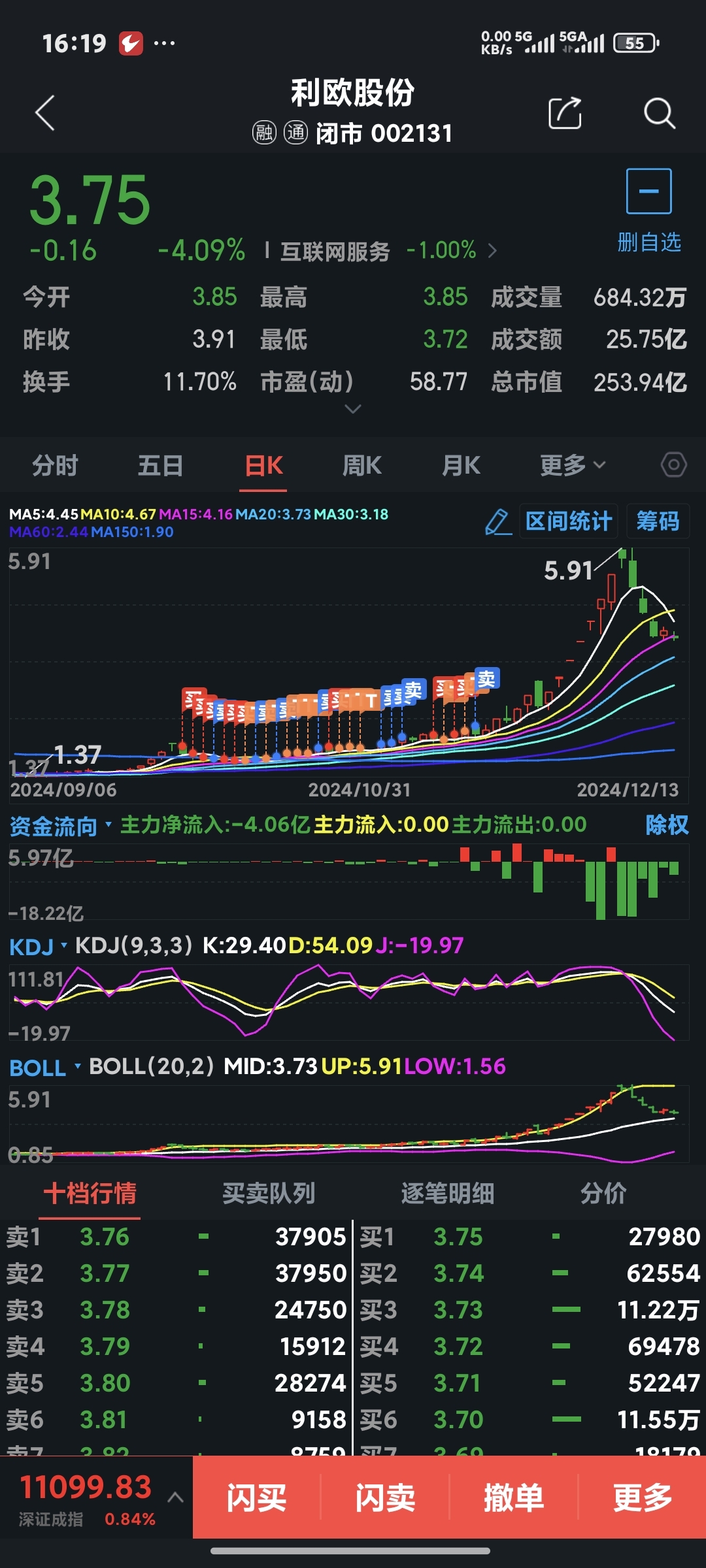Tap the 卖6 price 3.81 row
706x1568 pixels.
pyautogui.click(x=176, y=1420)
